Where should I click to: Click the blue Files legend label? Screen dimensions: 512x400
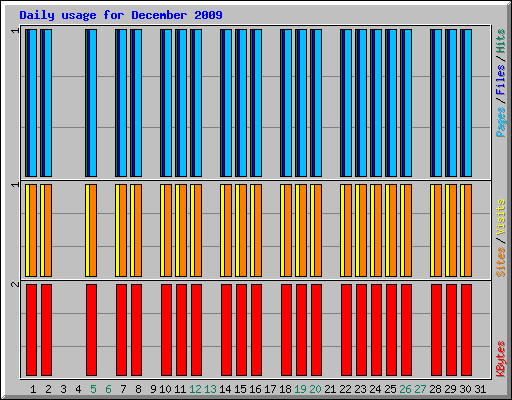[x=500, y=79]
